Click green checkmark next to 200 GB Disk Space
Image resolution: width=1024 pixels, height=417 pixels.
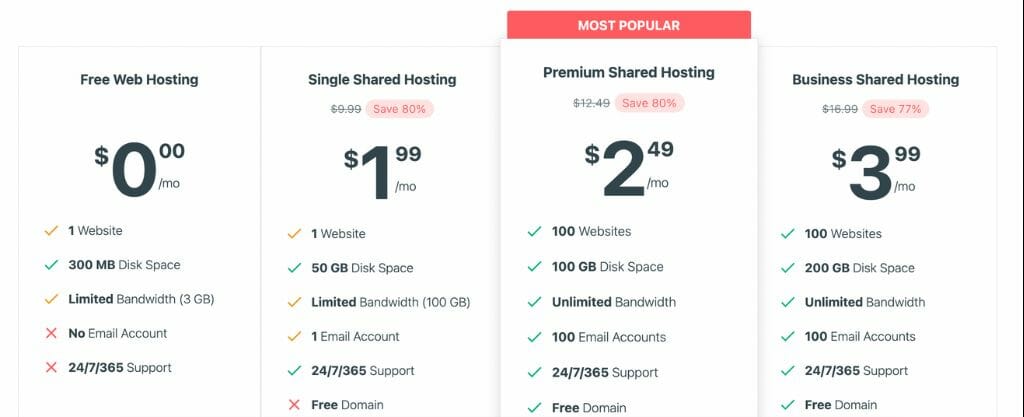tap(787, 268)
